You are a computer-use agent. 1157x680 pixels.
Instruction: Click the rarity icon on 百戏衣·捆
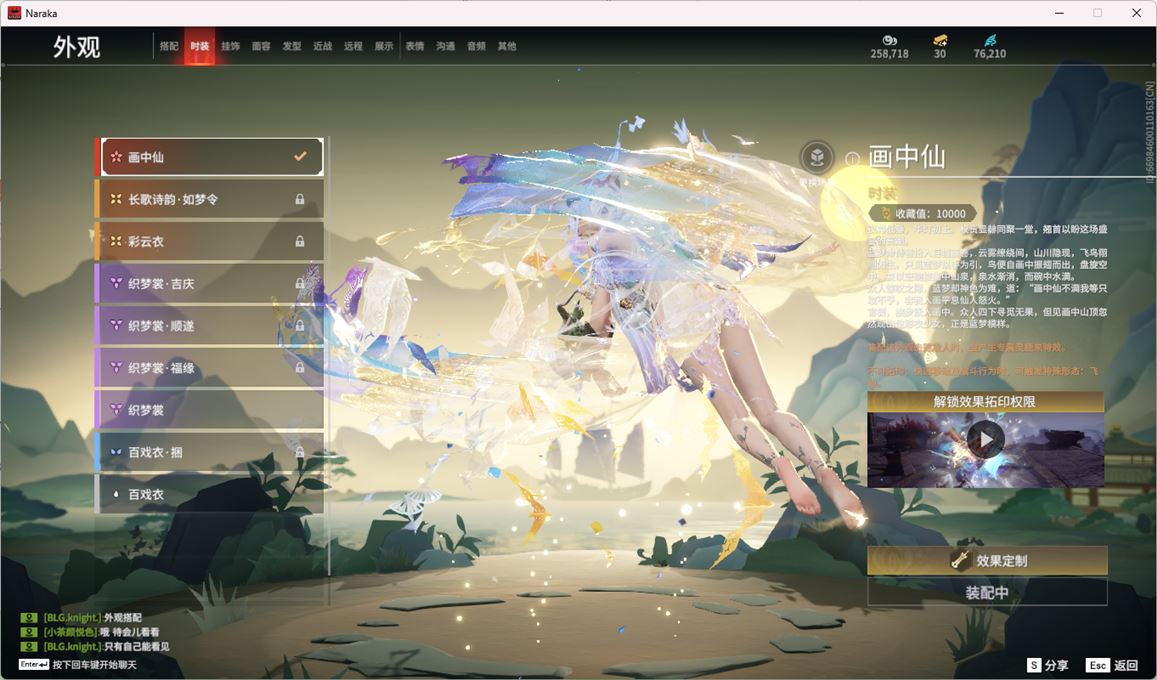pos(116,452)
